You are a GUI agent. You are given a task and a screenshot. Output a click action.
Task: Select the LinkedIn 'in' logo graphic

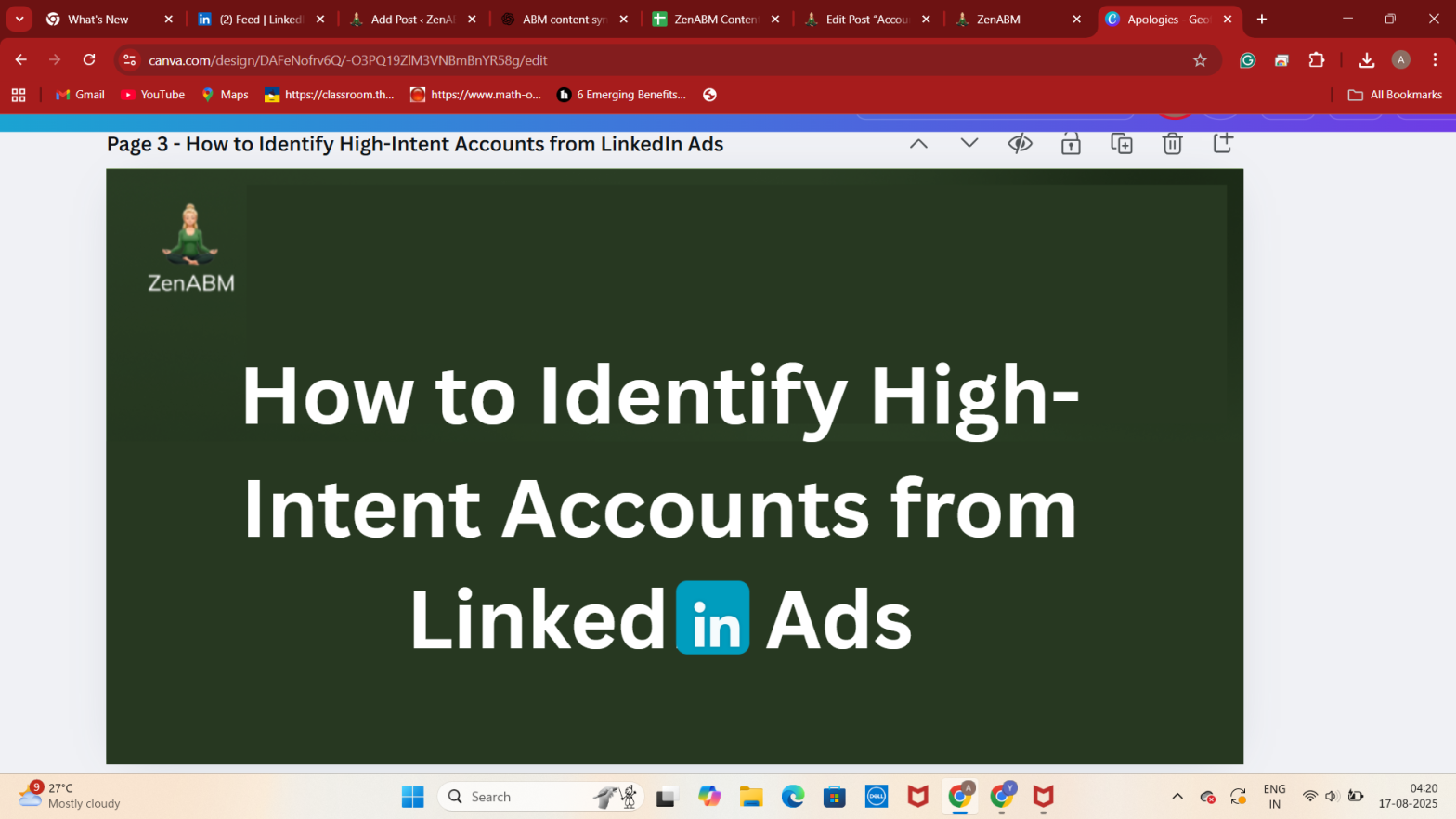pos(712,618)
